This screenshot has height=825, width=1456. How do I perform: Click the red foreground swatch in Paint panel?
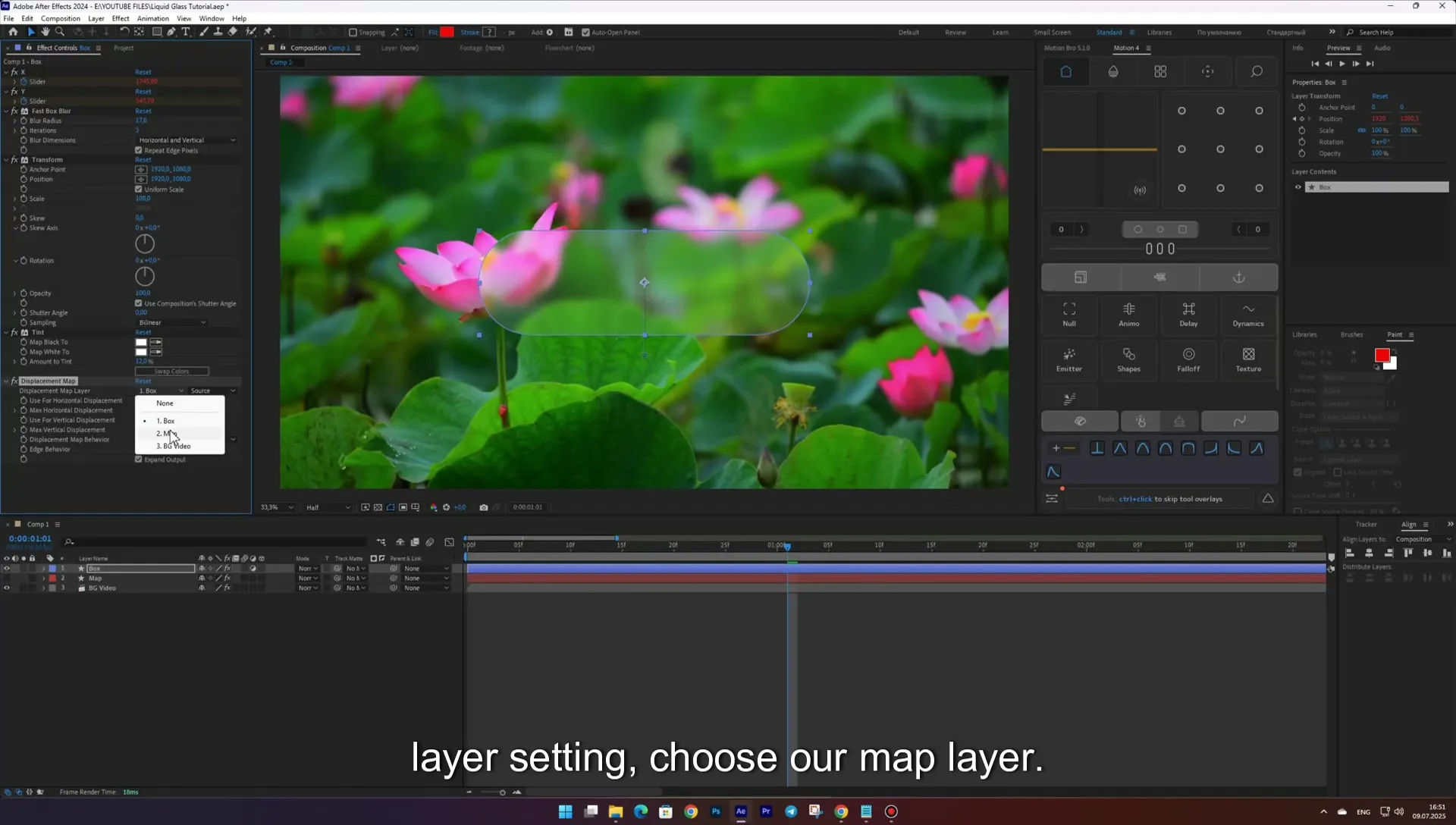[x=1382, y=355]
